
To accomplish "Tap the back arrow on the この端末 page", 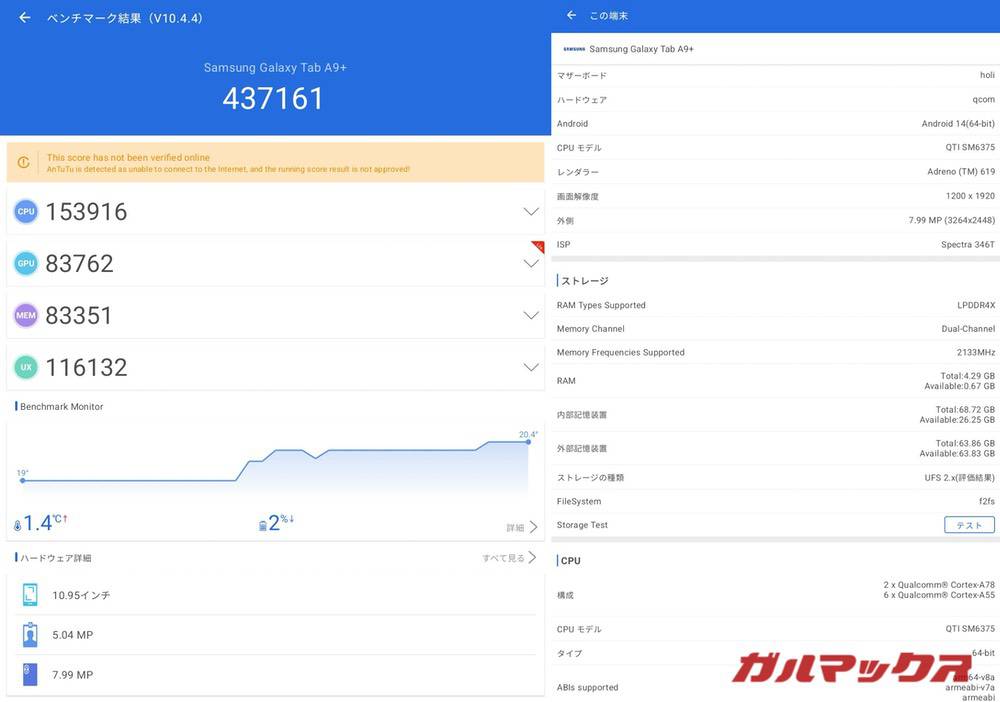I will click(571, 15).
